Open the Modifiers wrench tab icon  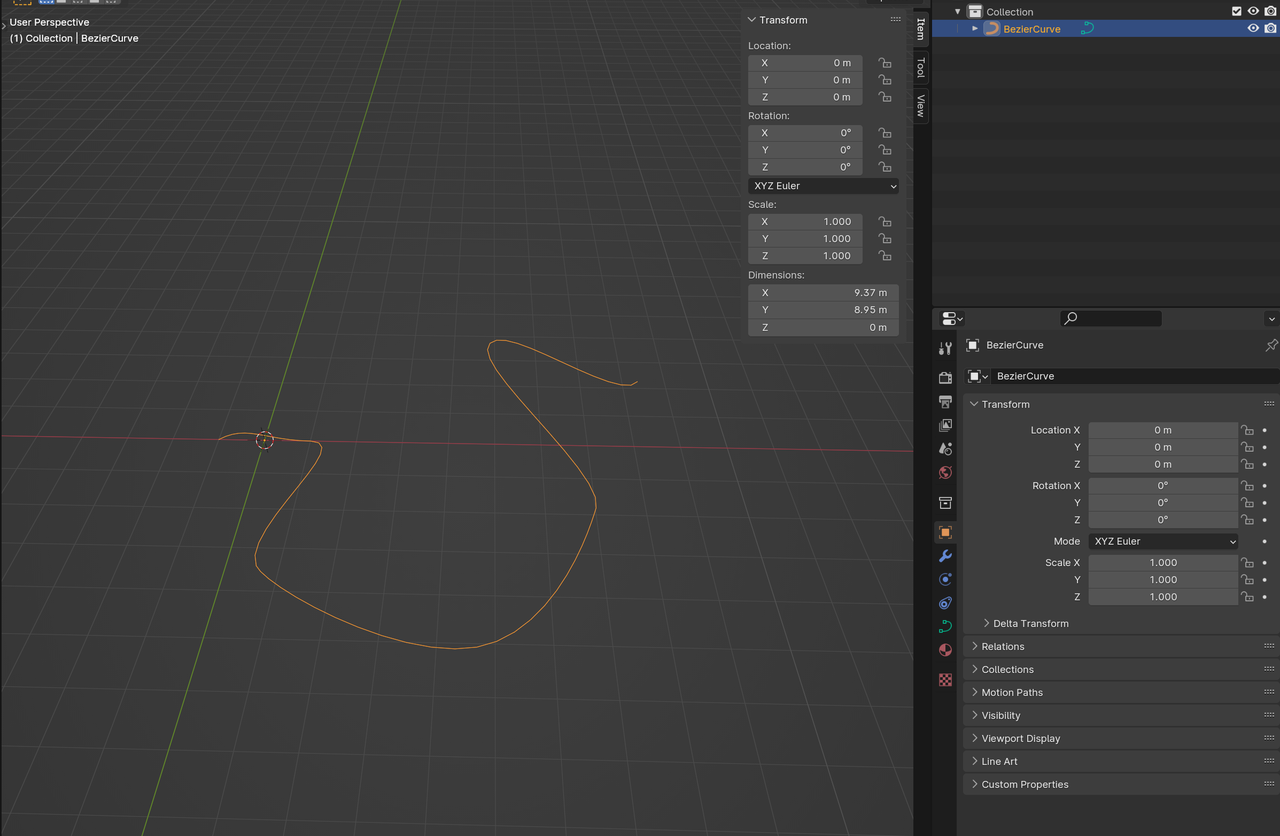pos(945,556)
